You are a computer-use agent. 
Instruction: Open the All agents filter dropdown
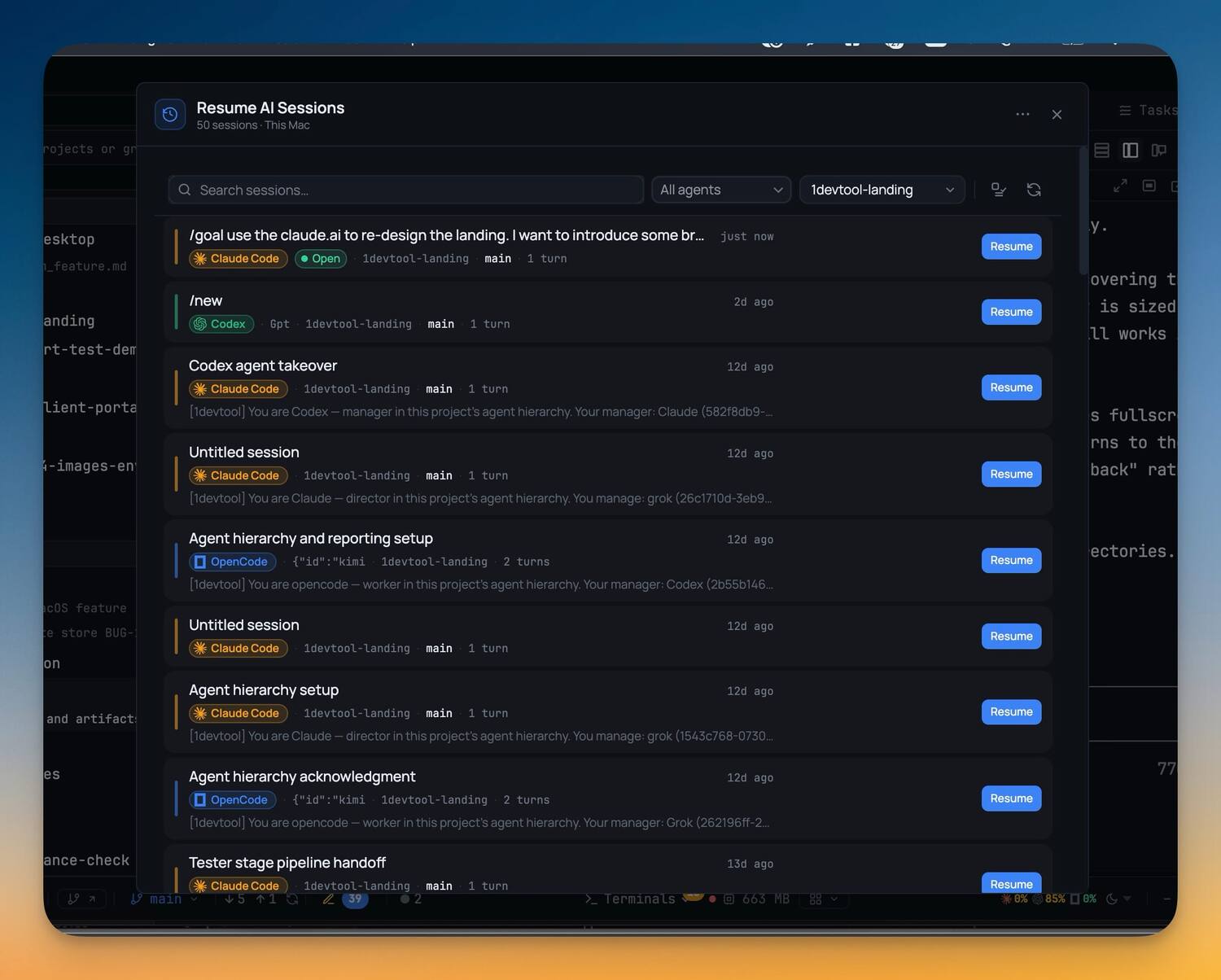(x=721, y=190)
